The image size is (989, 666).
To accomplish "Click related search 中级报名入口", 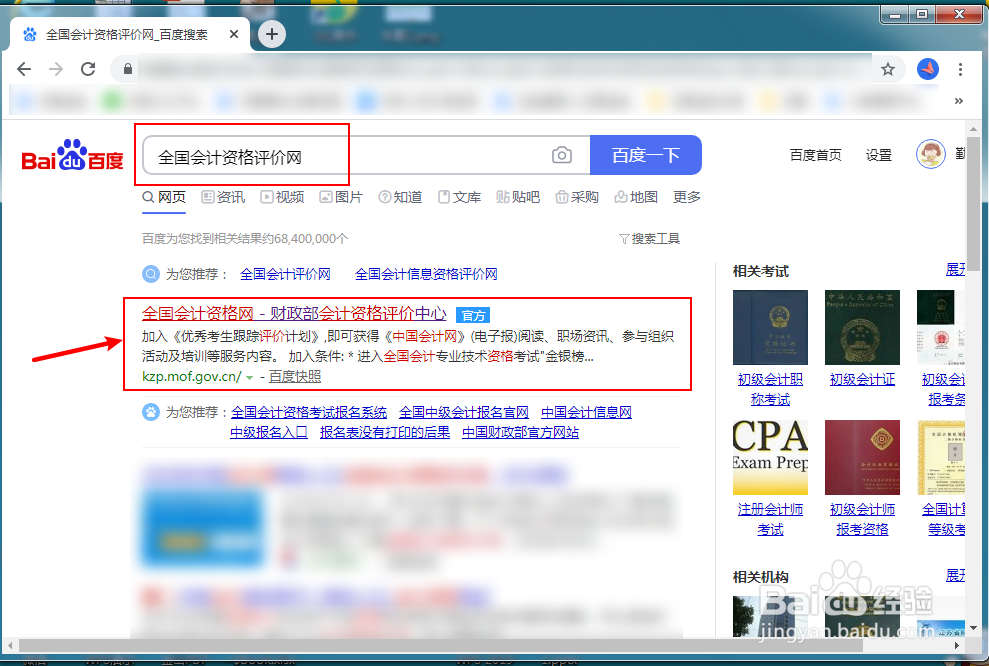I will click(x=269, y=433).
